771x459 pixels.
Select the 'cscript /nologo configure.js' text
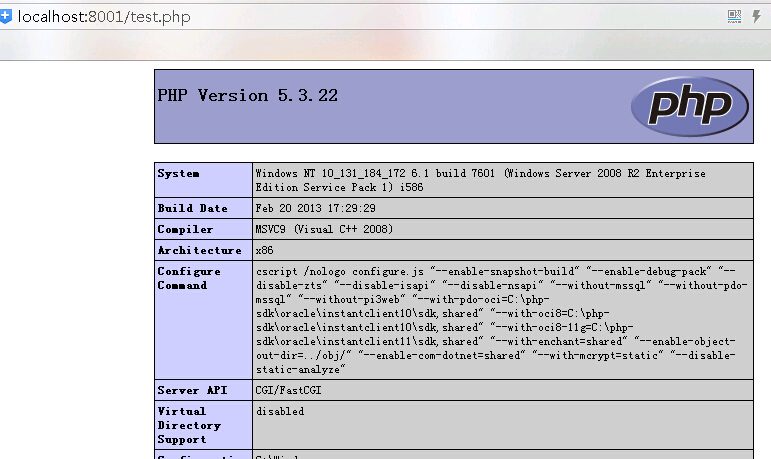(340, 272)
